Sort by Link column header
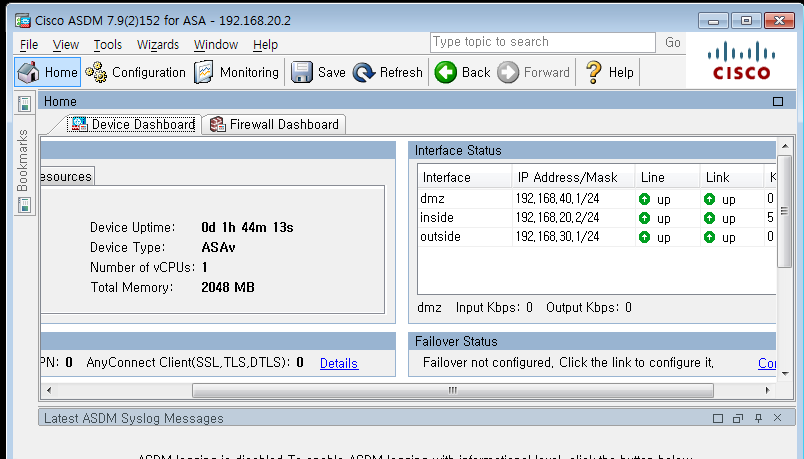Image resolution: width=804 pixels, height=459 pixels. [x=732, y=177]
